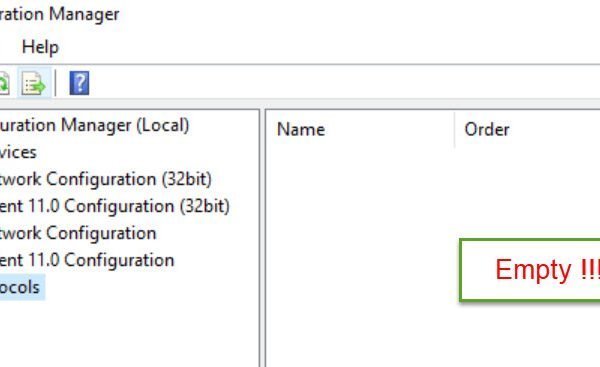Image resolution: width=600 pixels, height=367 pixels.
Task: Click the Export List toolbar icon
Action: (x=34, y=83)
